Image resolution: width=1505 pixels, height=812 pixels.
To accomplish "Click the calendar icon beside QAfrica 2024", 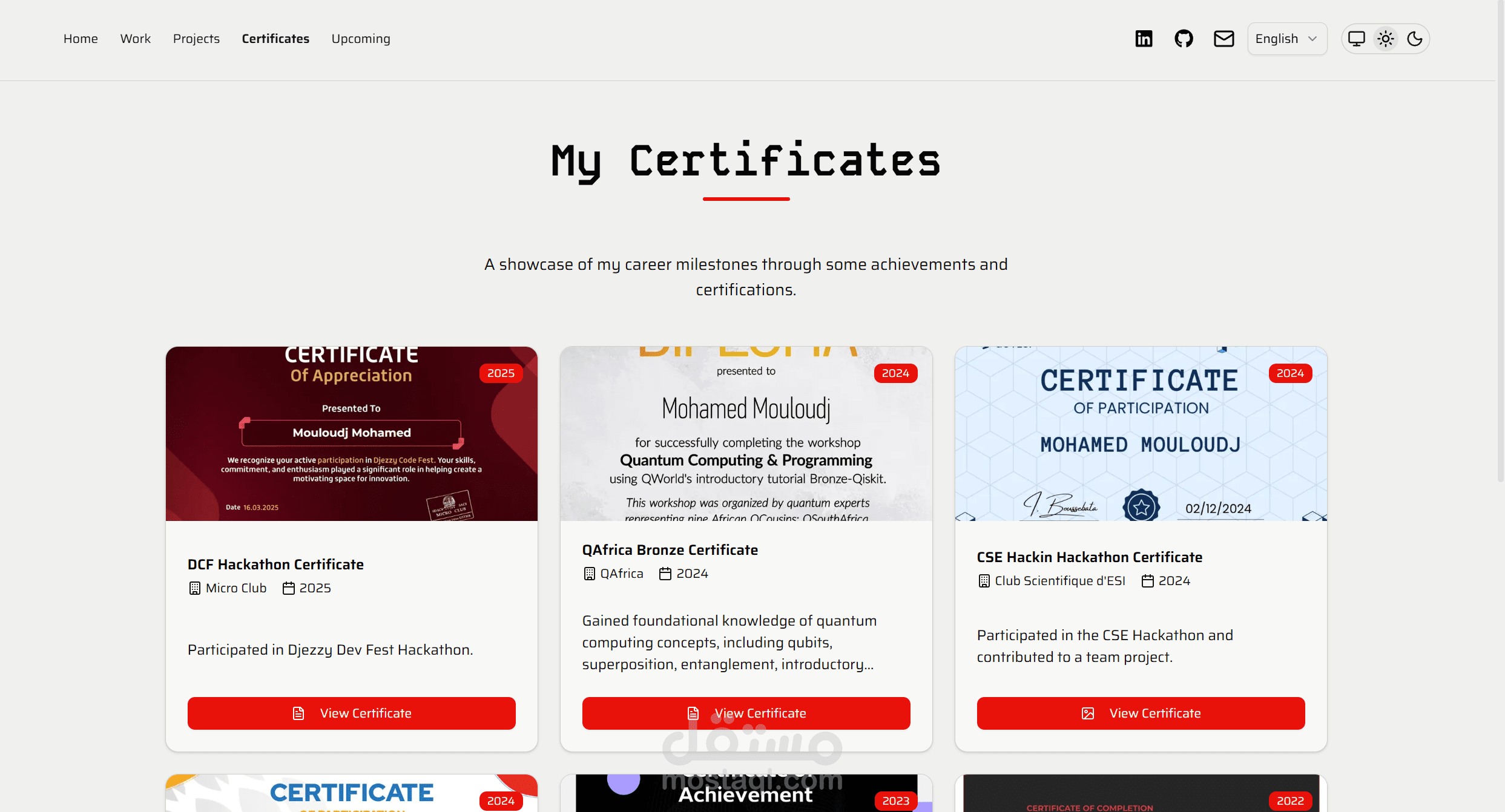I will coord(665,574).
